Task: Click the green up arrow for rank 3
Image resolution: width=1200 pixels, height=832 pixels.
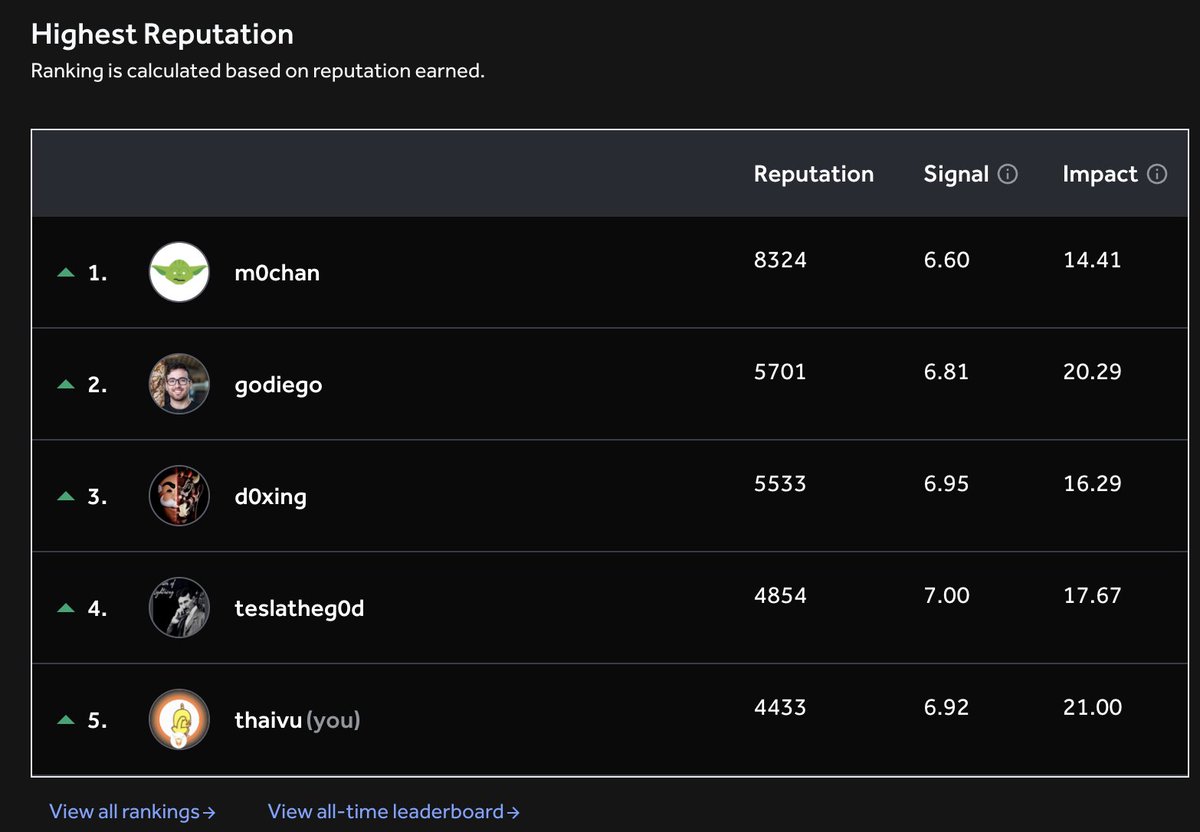Action: (x=66, y=496)
